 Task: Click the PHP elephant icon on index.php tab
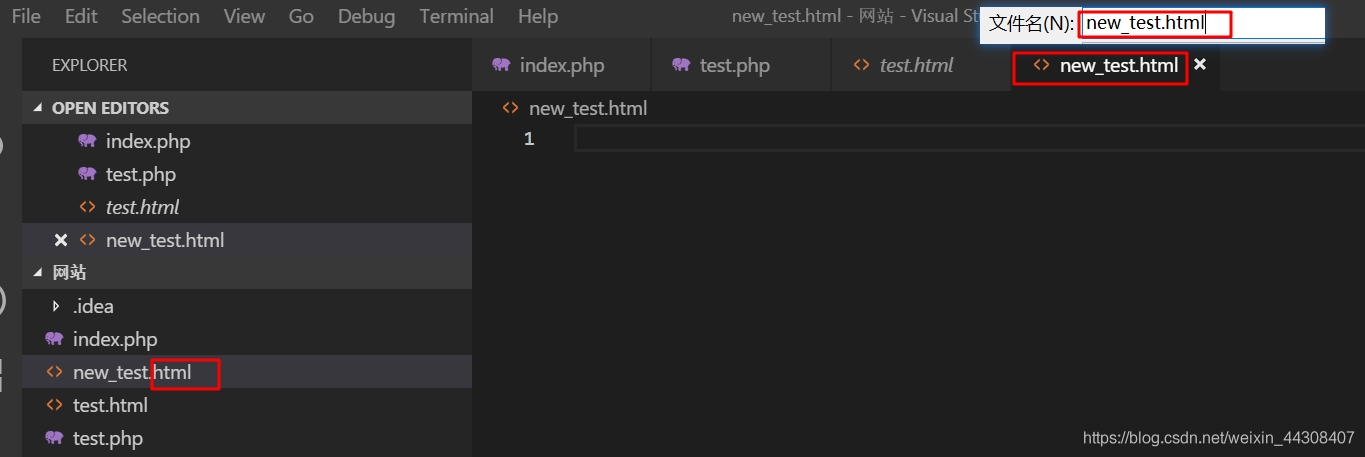[501, 65]
